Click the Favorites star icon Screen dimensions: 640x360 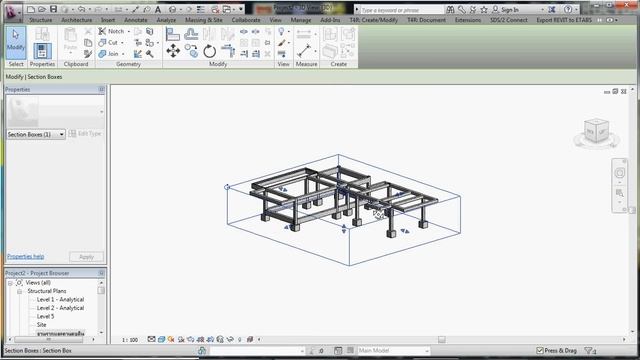tap(484, 9)
